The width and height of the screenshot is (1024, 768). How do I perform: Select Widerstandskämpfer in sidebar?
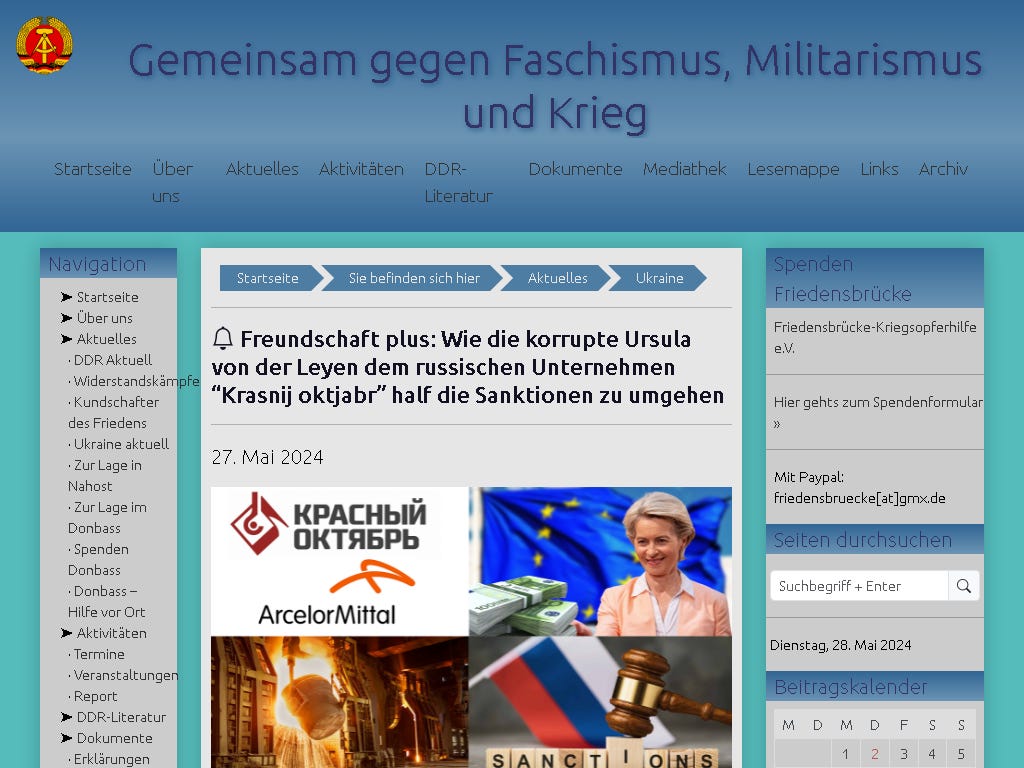(x=136, y=381)
